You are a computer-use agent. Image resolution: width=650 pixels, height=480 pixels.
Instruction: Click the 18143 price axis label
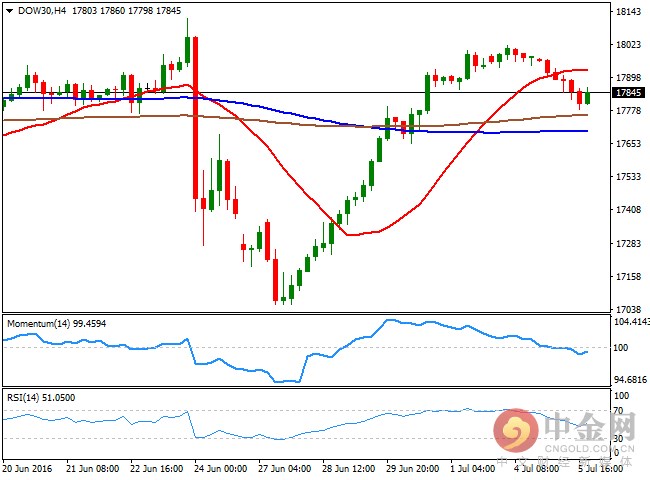coord(629,12)
